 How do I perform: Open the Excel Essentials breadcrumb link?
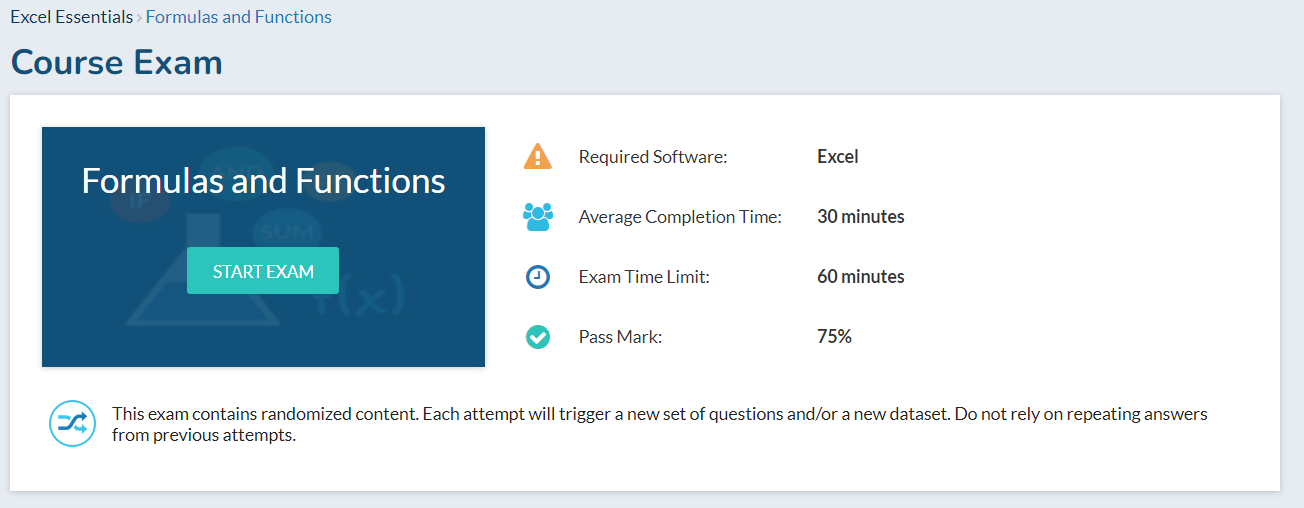pyautogui.click(x=71, y=17)
